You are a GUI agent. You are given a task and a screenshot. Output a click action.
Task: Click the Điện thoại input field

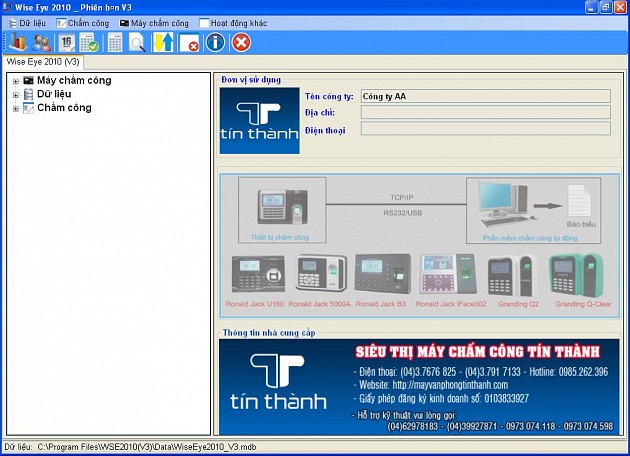pos(486,129)
